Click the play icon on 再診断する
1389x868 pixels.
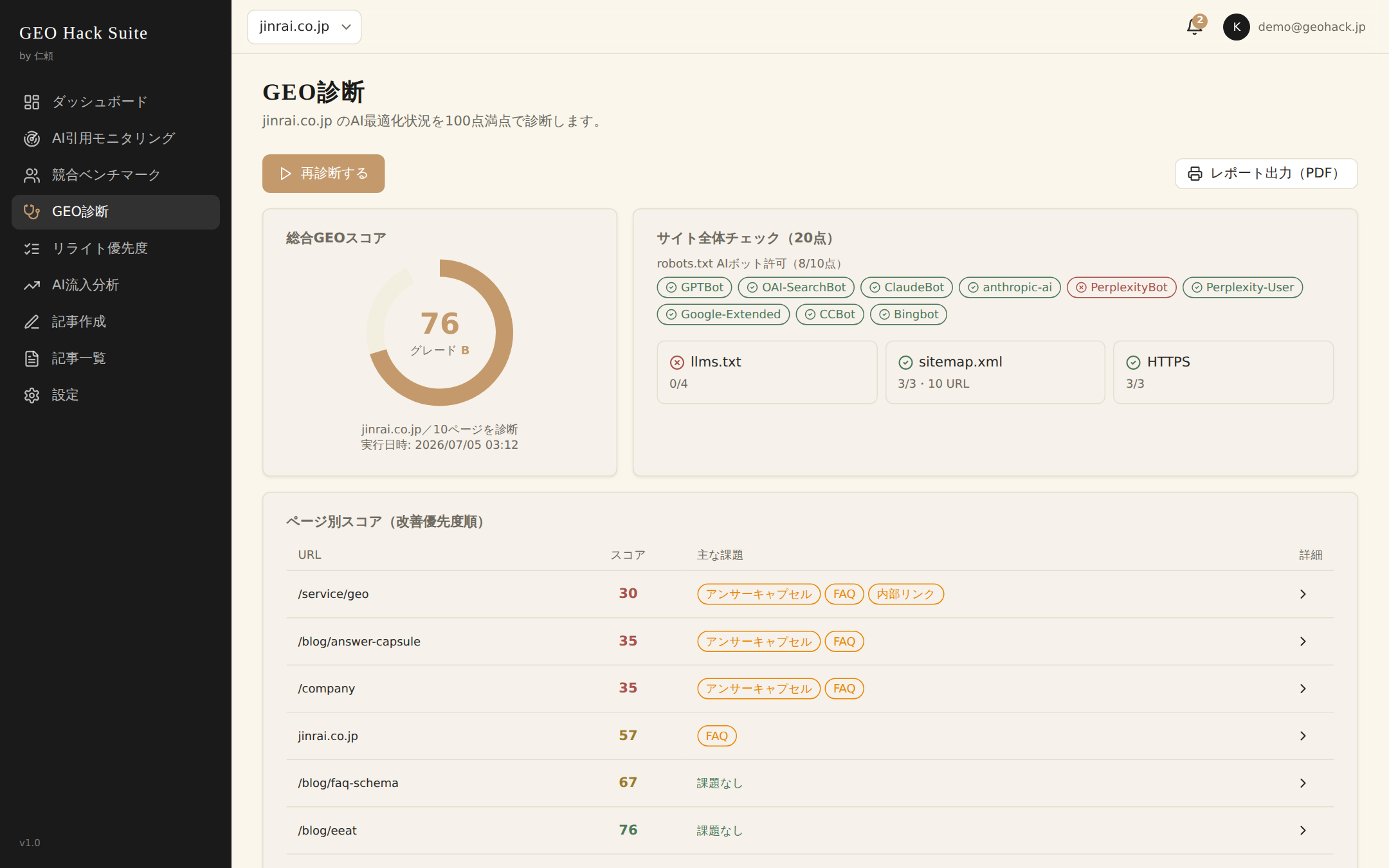[x=286, y=174]
